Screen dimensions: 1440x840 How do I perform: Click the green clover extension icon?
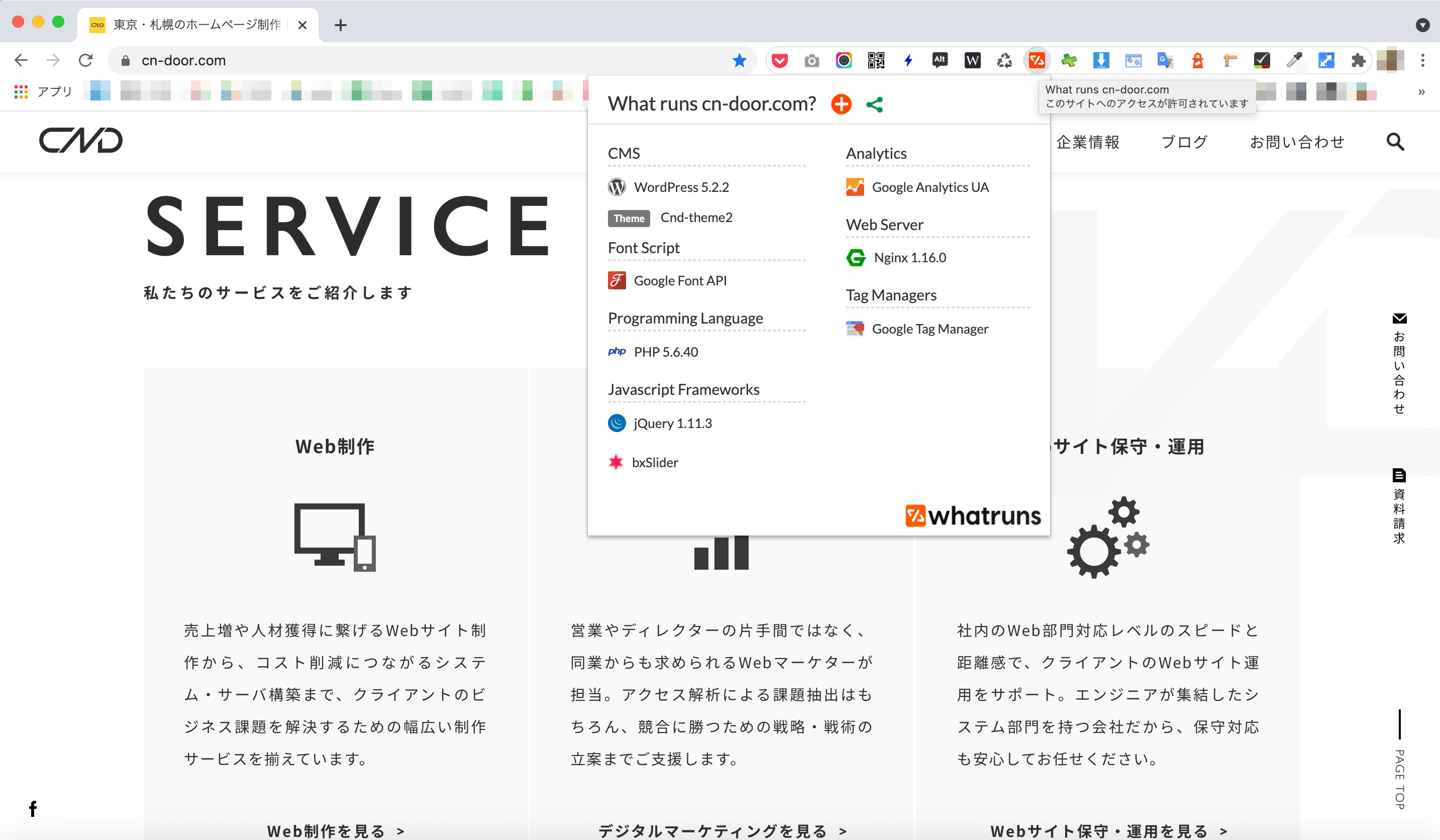click(x=1069, y=60)
